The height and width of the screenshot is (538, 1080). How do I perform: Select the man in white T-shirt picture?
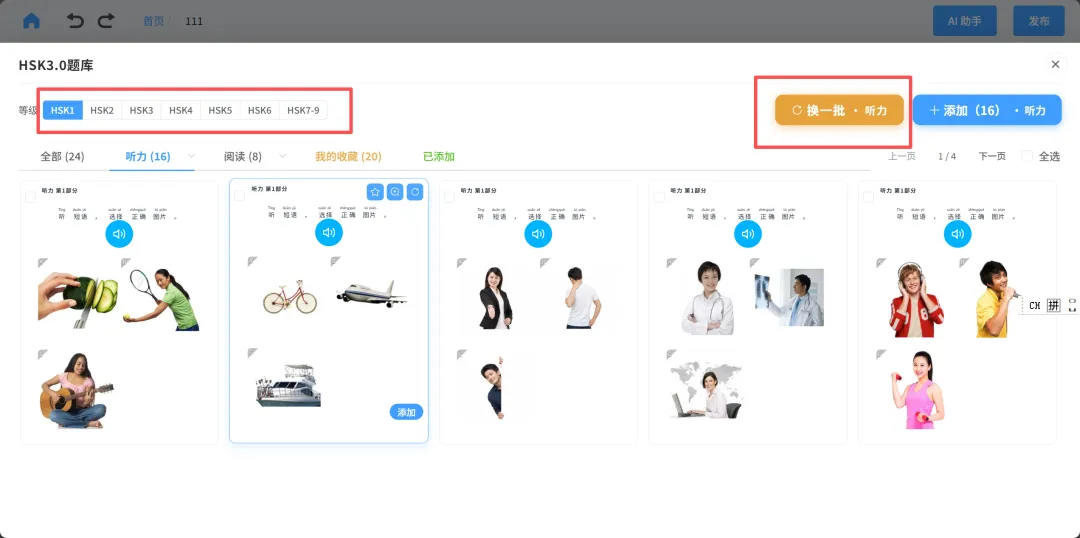point(581,298)
